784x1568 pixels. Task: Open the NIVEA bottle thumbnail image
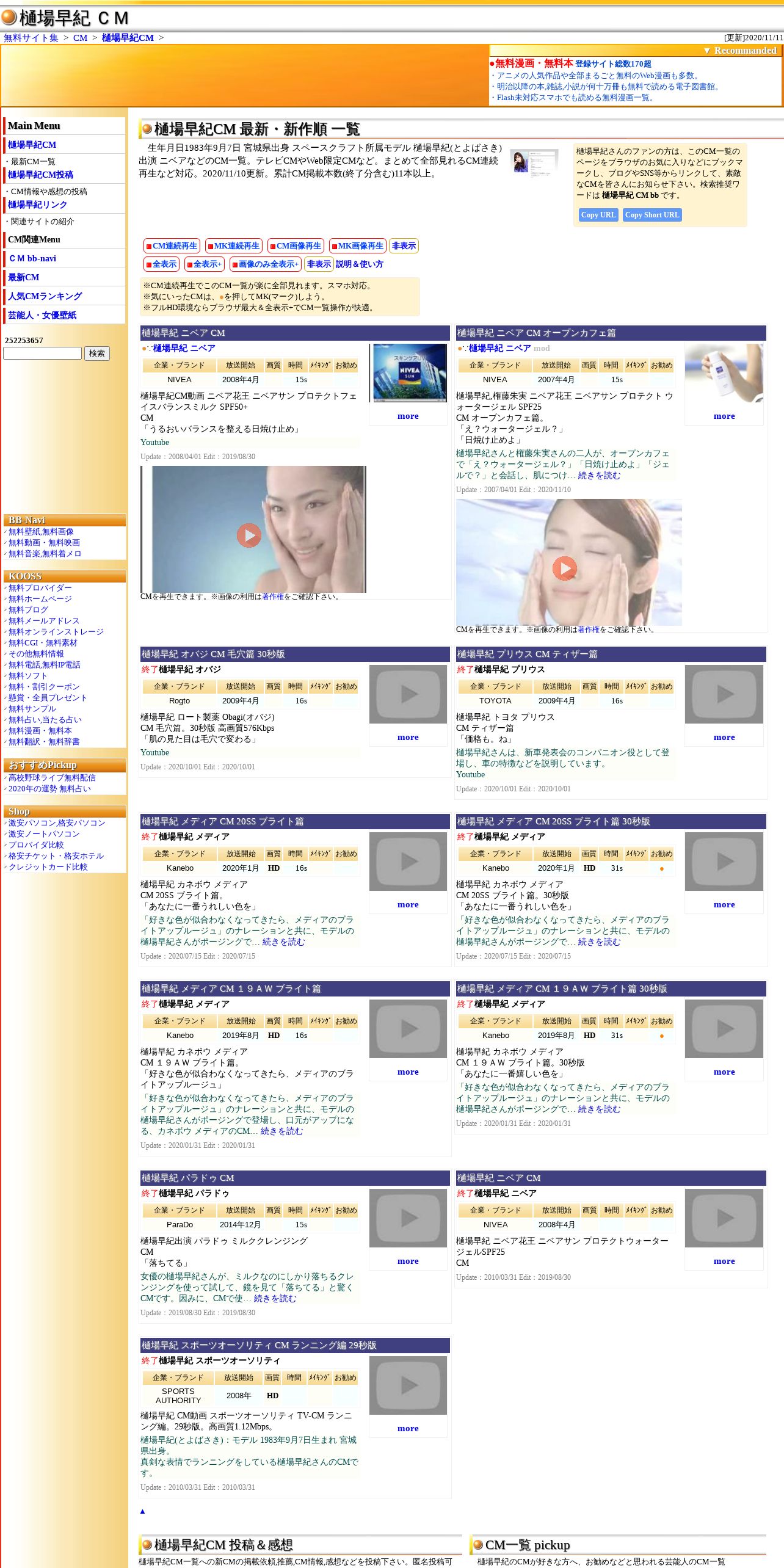[724, 372]
